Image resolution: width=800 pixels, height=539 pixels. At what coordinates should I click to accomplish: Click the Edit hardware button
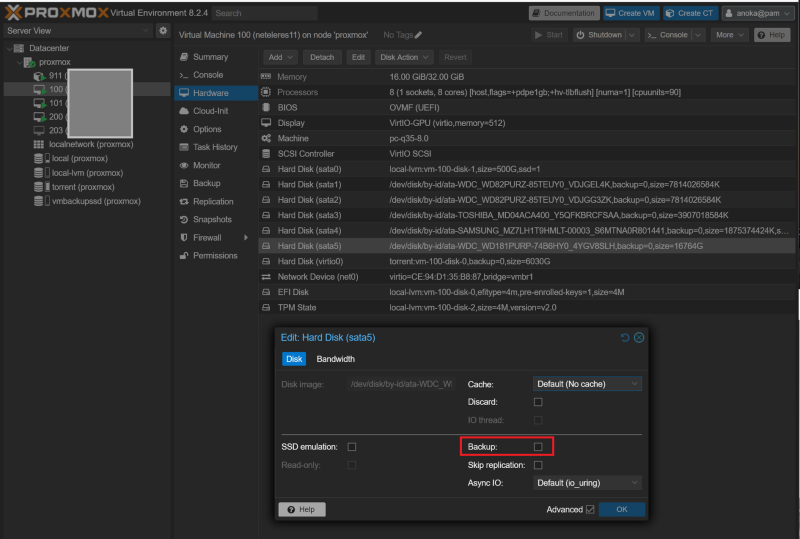358,57
